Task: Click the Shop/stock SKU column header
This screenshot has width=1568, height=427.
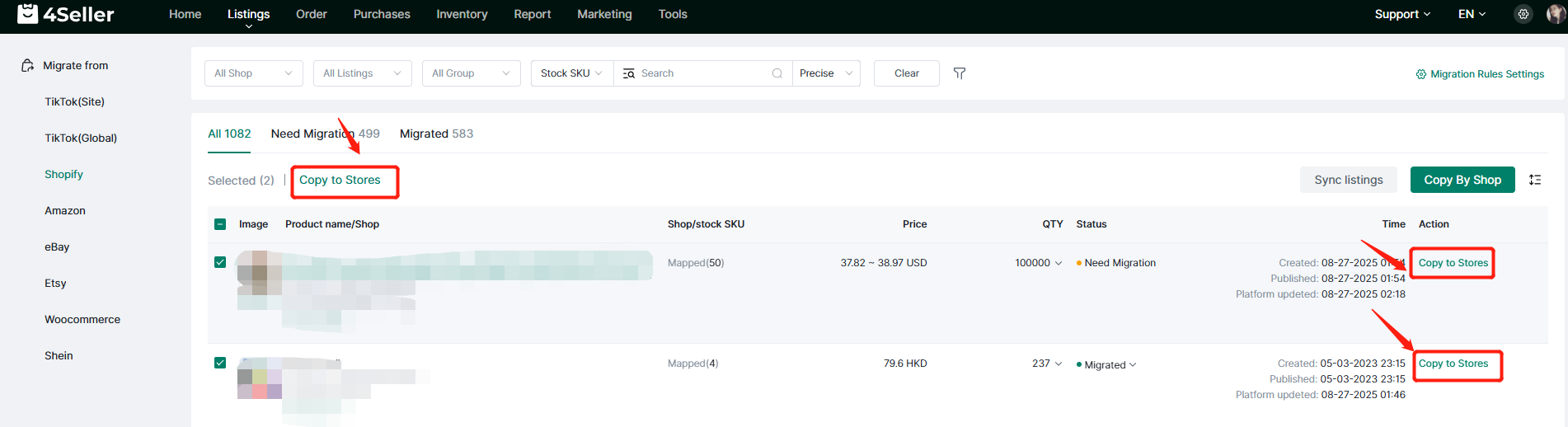Action: click(706, 224)
